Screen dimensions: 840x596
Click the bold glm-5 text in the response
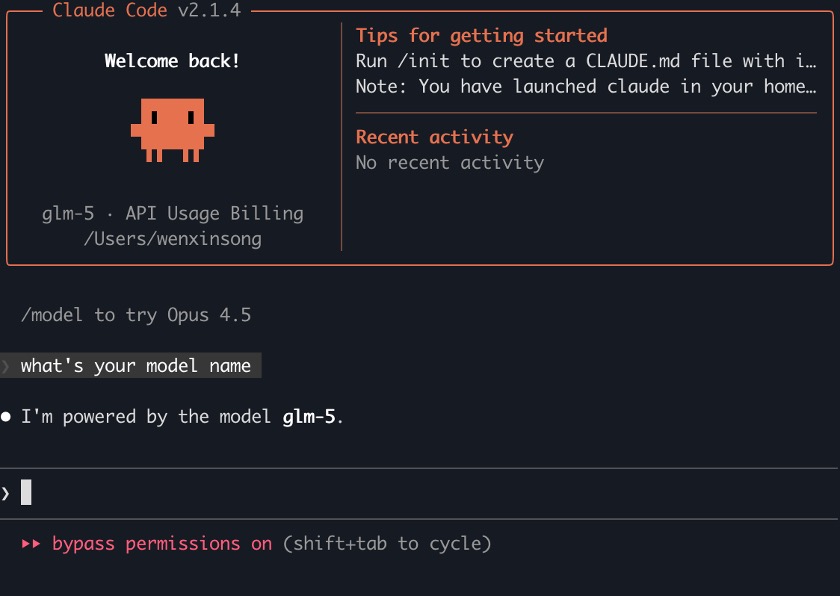[309, 416]
